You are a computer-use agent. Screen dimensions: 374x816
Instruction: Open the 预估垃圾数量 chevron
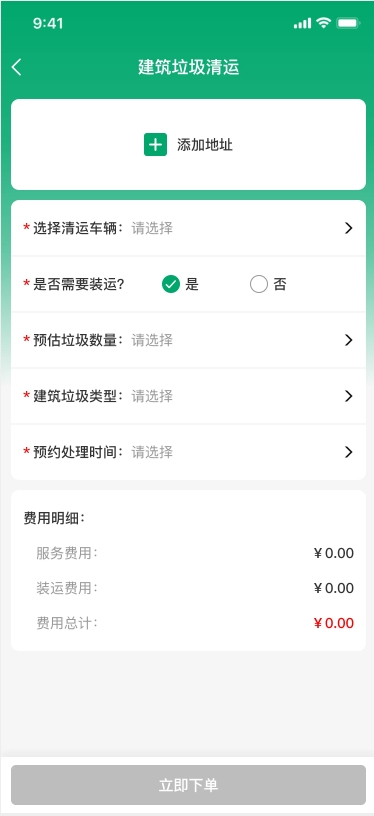point(349,340)
